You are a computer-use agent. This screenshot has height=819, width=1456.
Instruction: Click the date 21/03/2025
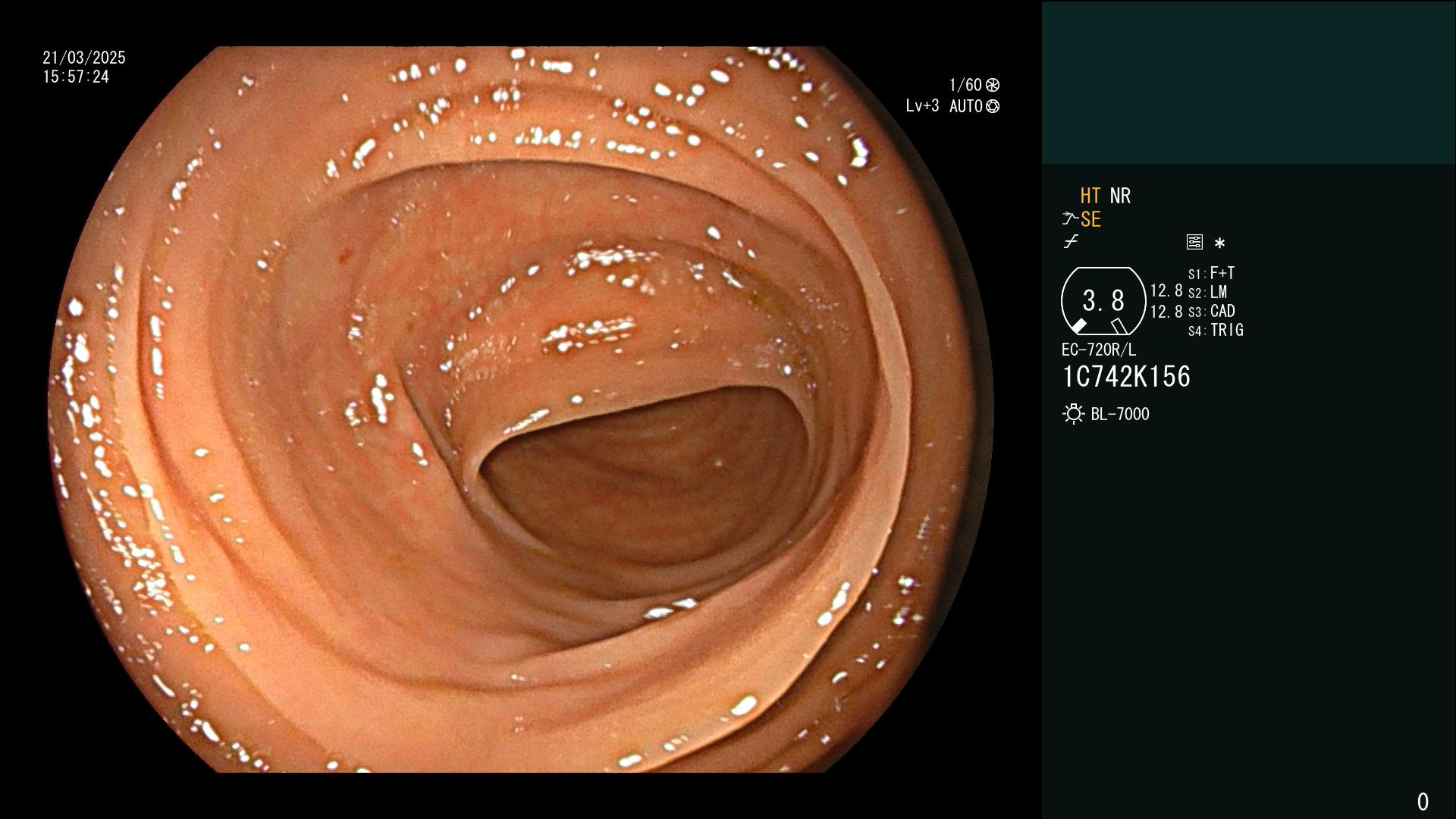(84, 58)
